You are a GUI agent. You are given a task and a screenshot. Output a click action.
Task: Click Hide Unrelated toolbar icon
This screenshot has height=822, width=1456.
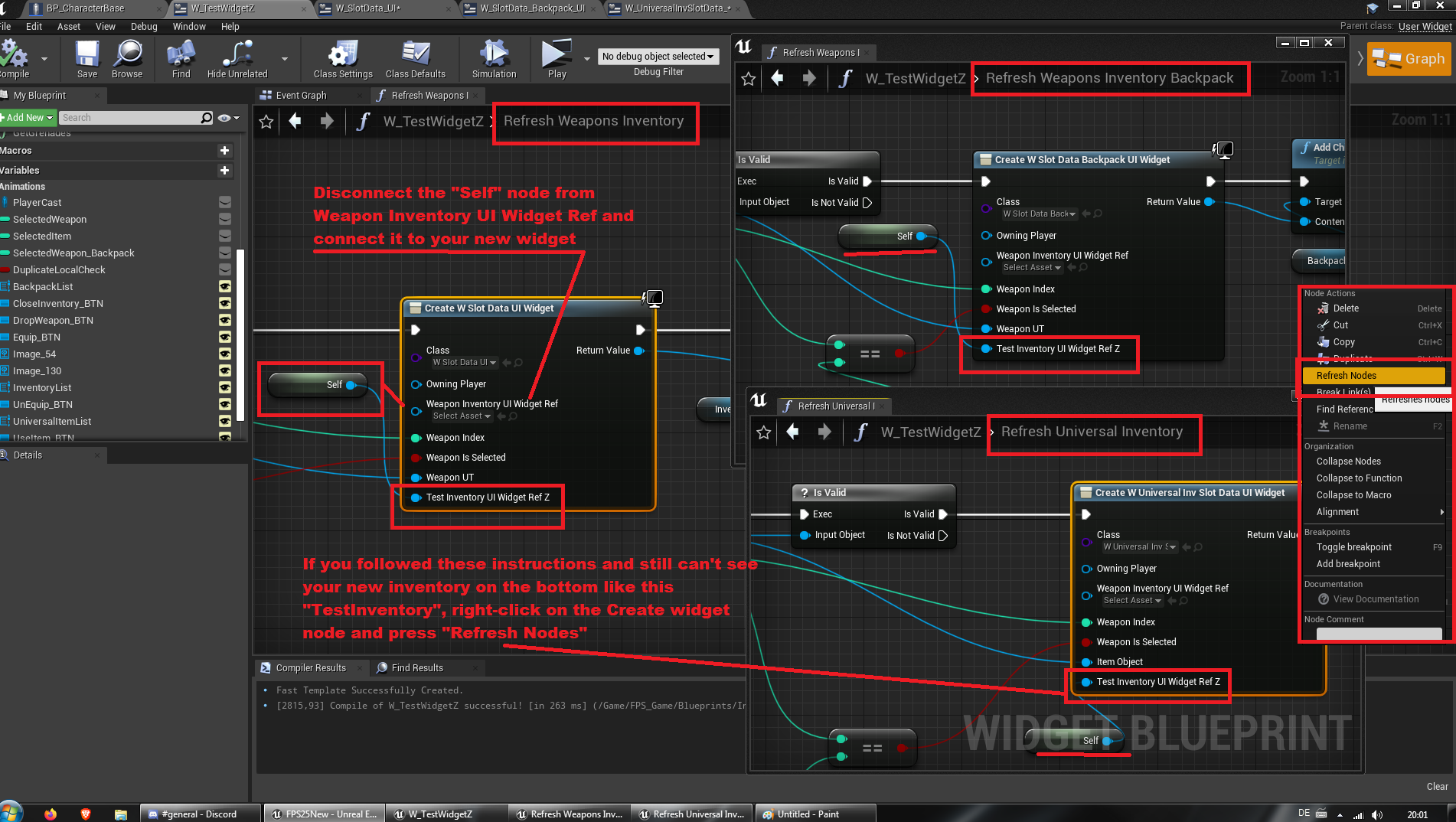click(x=237, y=59)
